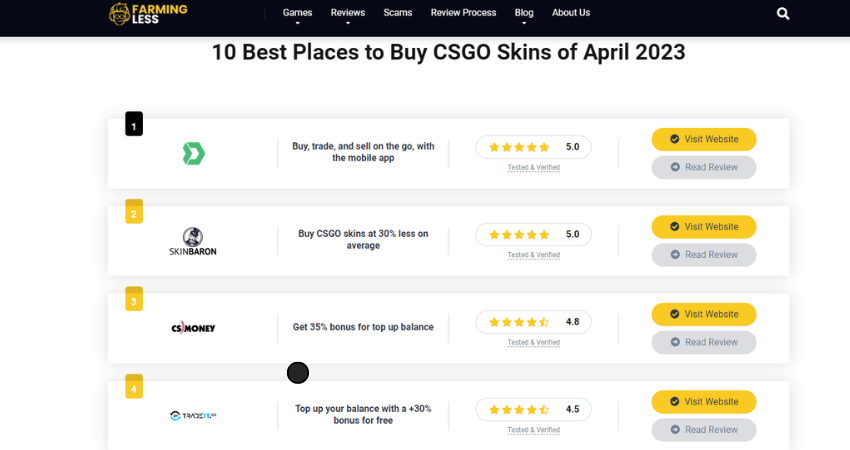Viewport: 850px width, 450px height.
Task: Open the Tradeit.gg logo
Action: (193, 416)
